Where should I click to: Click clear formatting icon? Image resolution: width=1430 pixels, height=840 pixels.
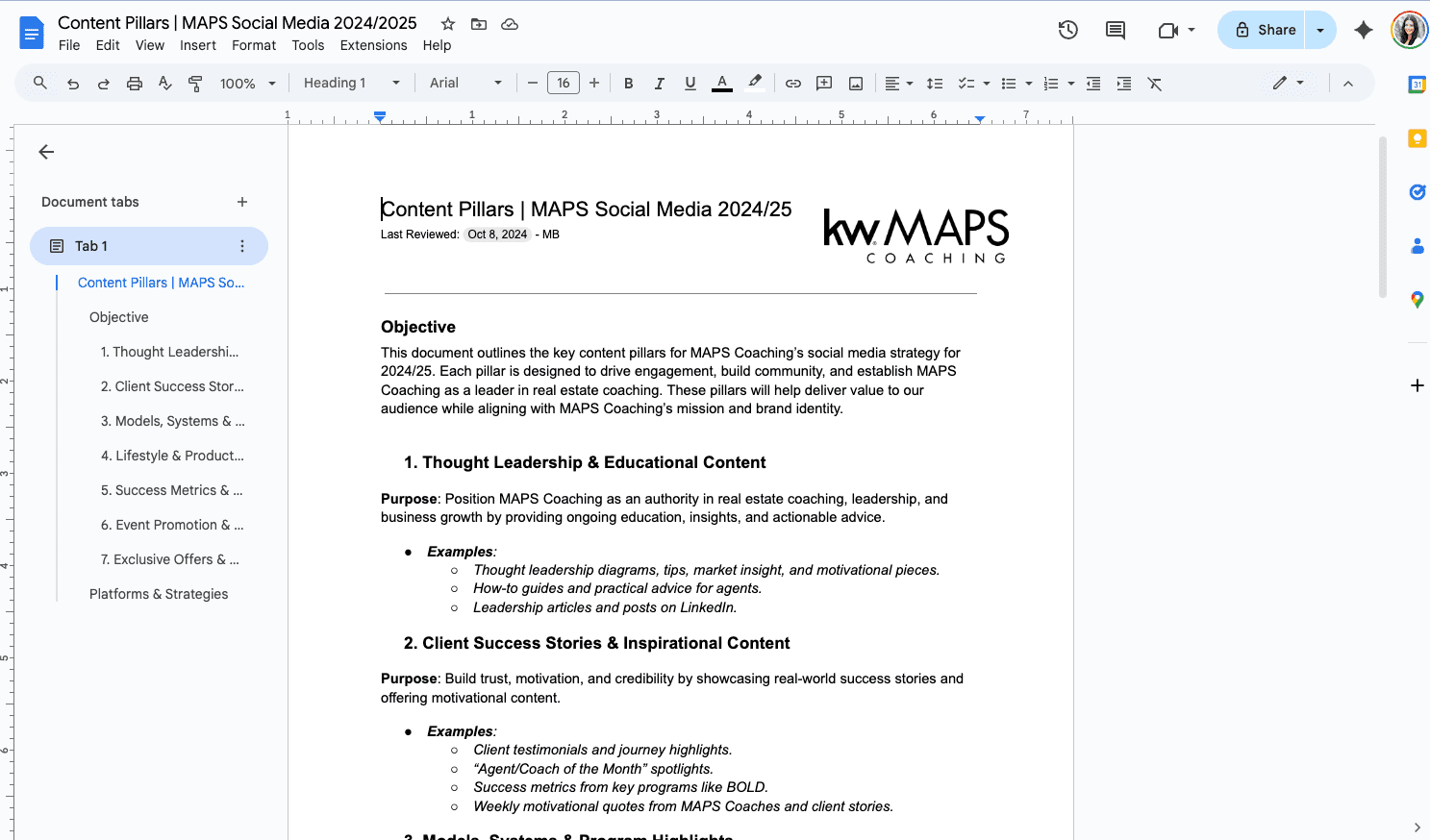pyautogui.click(x=1154, y=84)
